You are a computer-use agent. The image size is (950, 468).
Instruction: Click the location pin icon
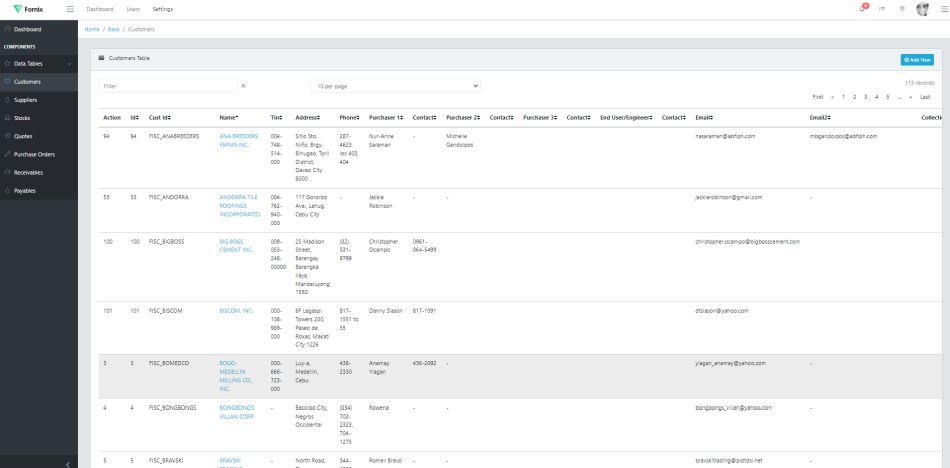coord(902,9)
